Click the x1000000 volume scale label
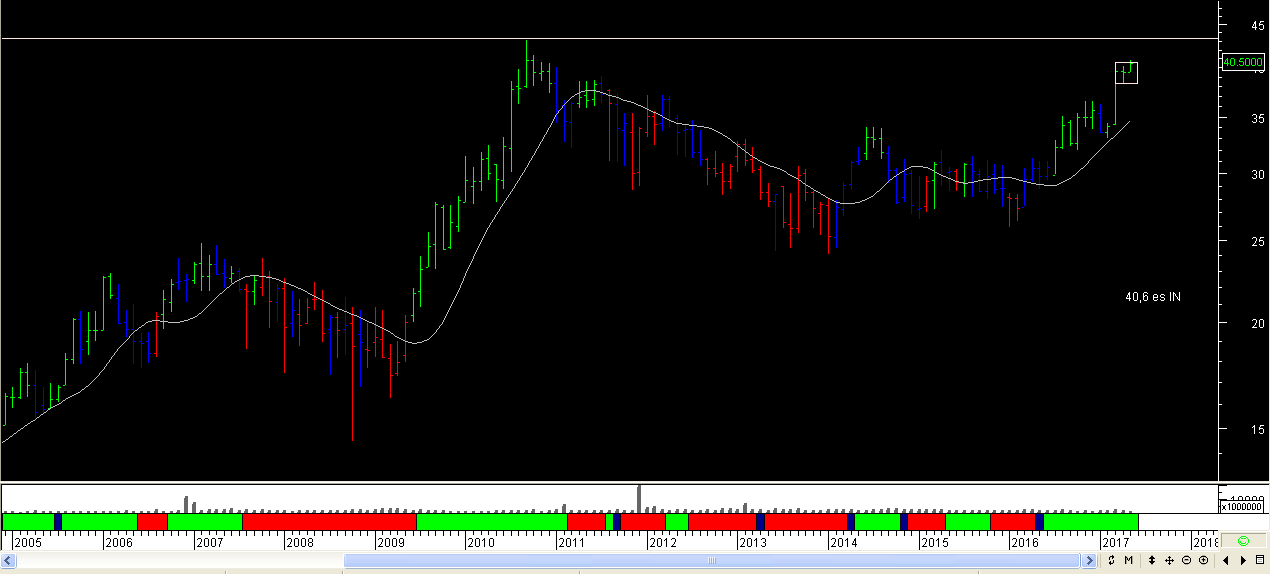 pyautogui.click(x=1242, y=507)
